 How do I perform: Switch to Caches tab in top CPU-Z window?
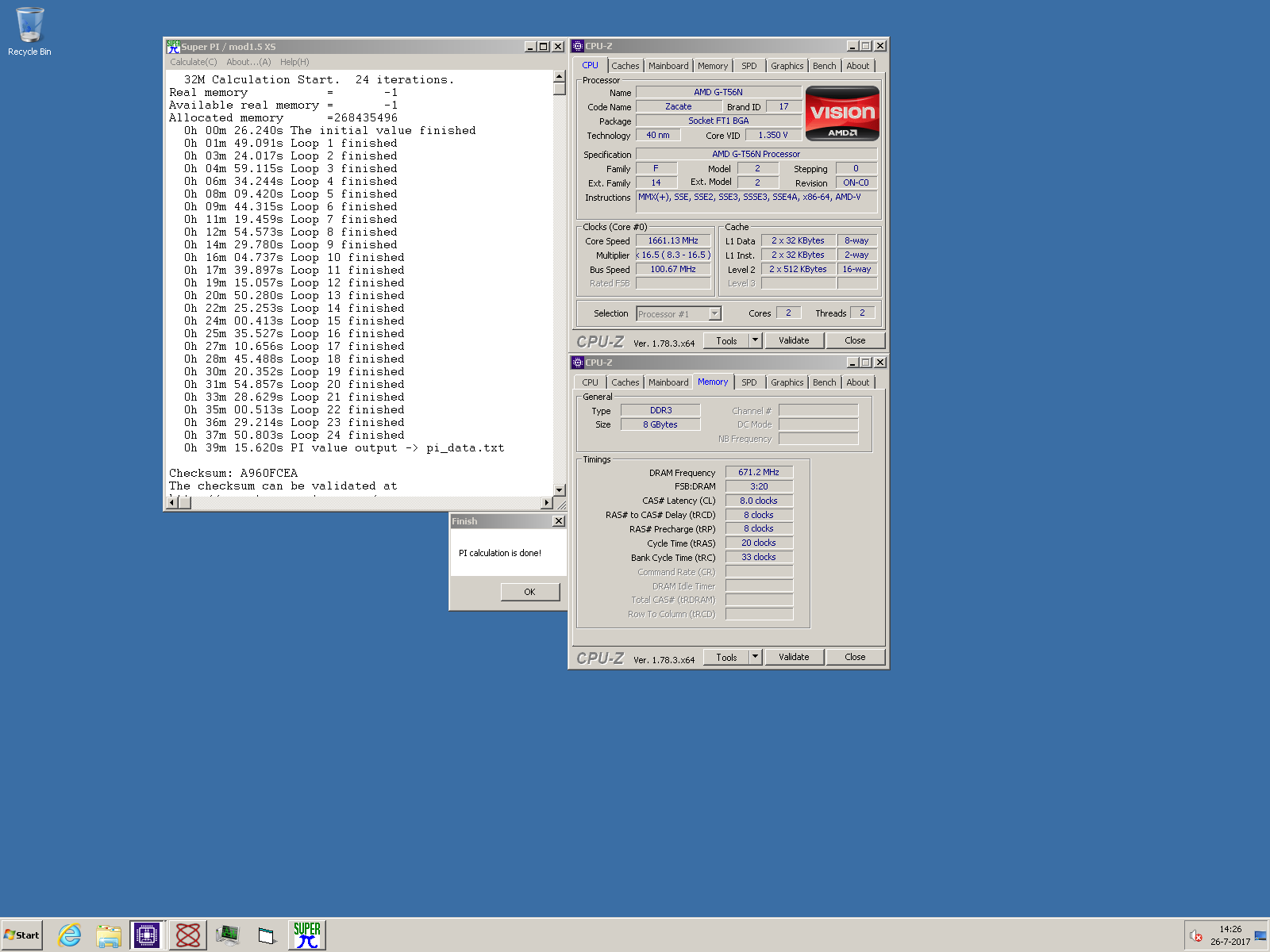(x=625, y=66)
